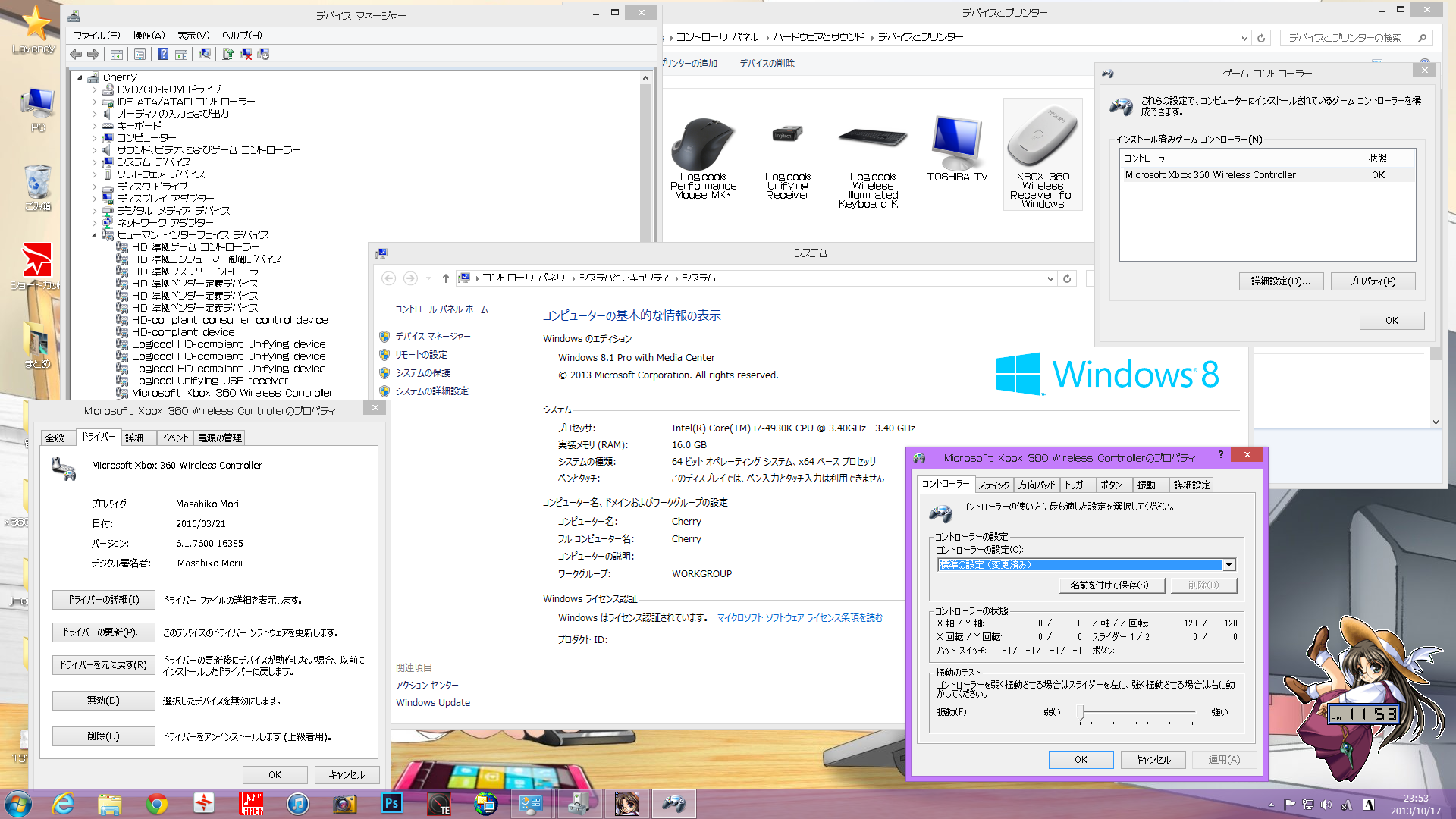This screenshot has height=819, width=1456.
Task: Open the Recycle Bin desktop icon
Action: click(38, 188)
